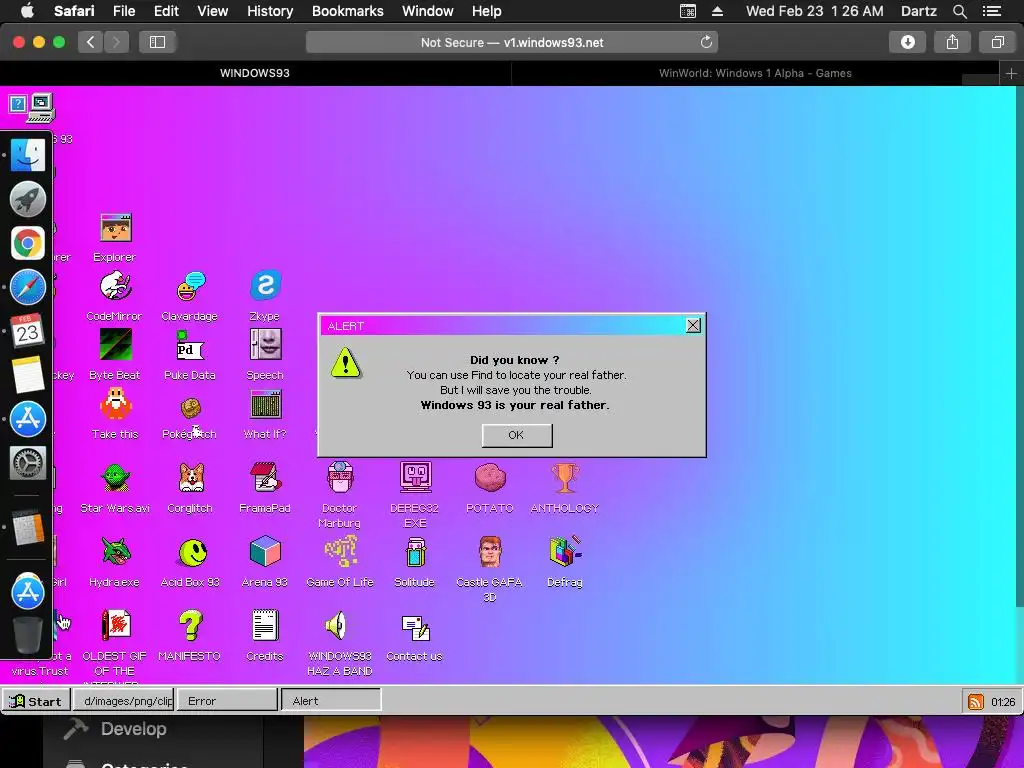
Task: Open Launchpad from the Dock
Action: (27, 199)
